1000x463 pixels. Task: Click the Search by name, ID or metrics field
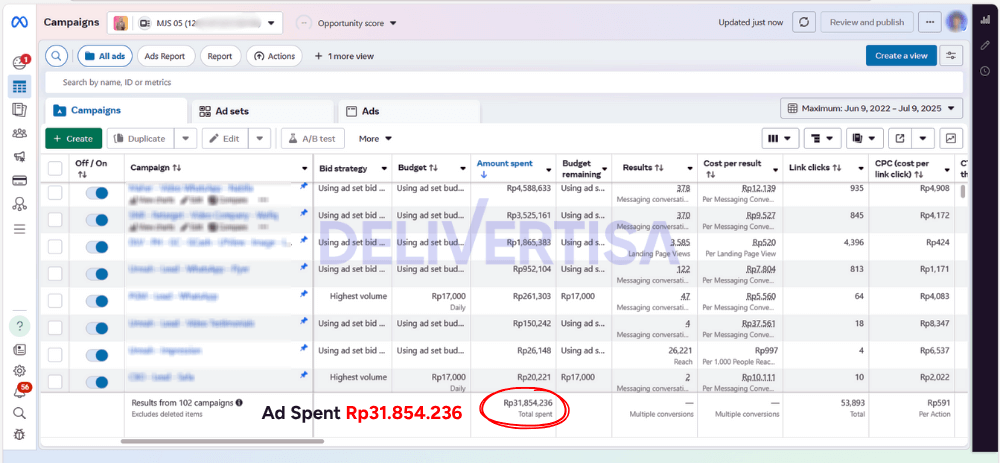[x=504, y=82]
